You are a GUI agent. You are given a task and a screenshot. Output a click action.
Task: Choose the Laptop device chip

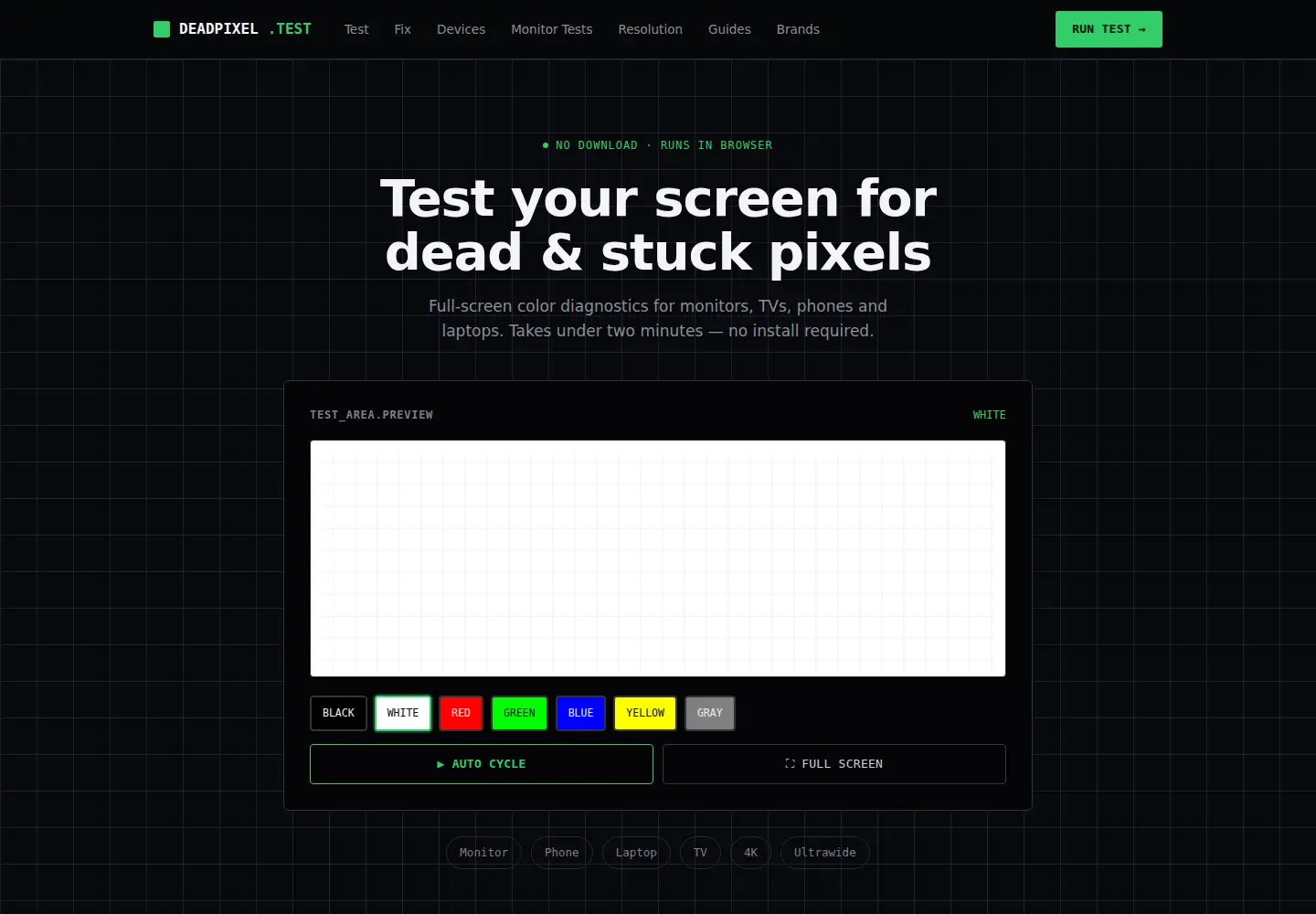point(636,853)
